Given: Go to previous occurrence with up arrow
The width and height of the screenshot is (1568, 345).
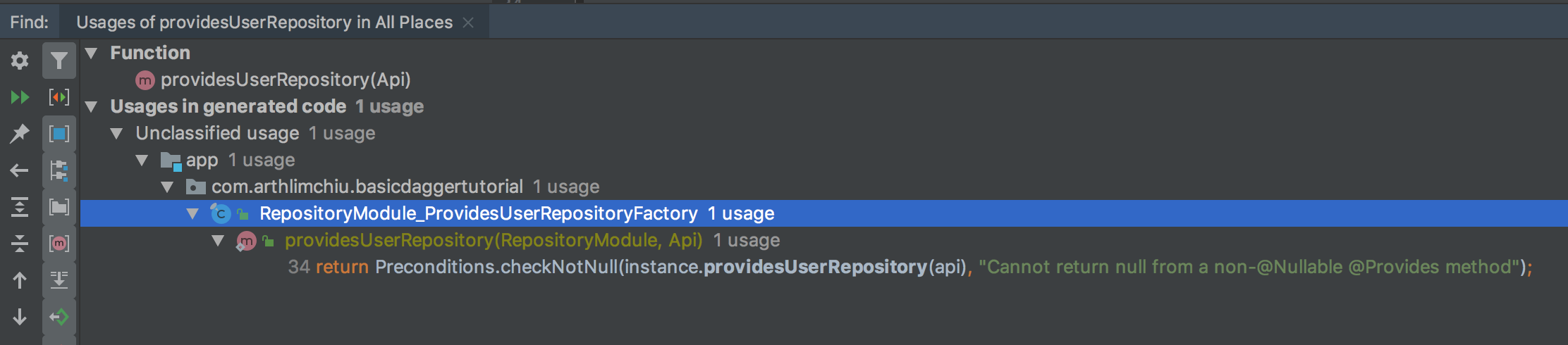Looking at the screenshot, I should 20,280.
